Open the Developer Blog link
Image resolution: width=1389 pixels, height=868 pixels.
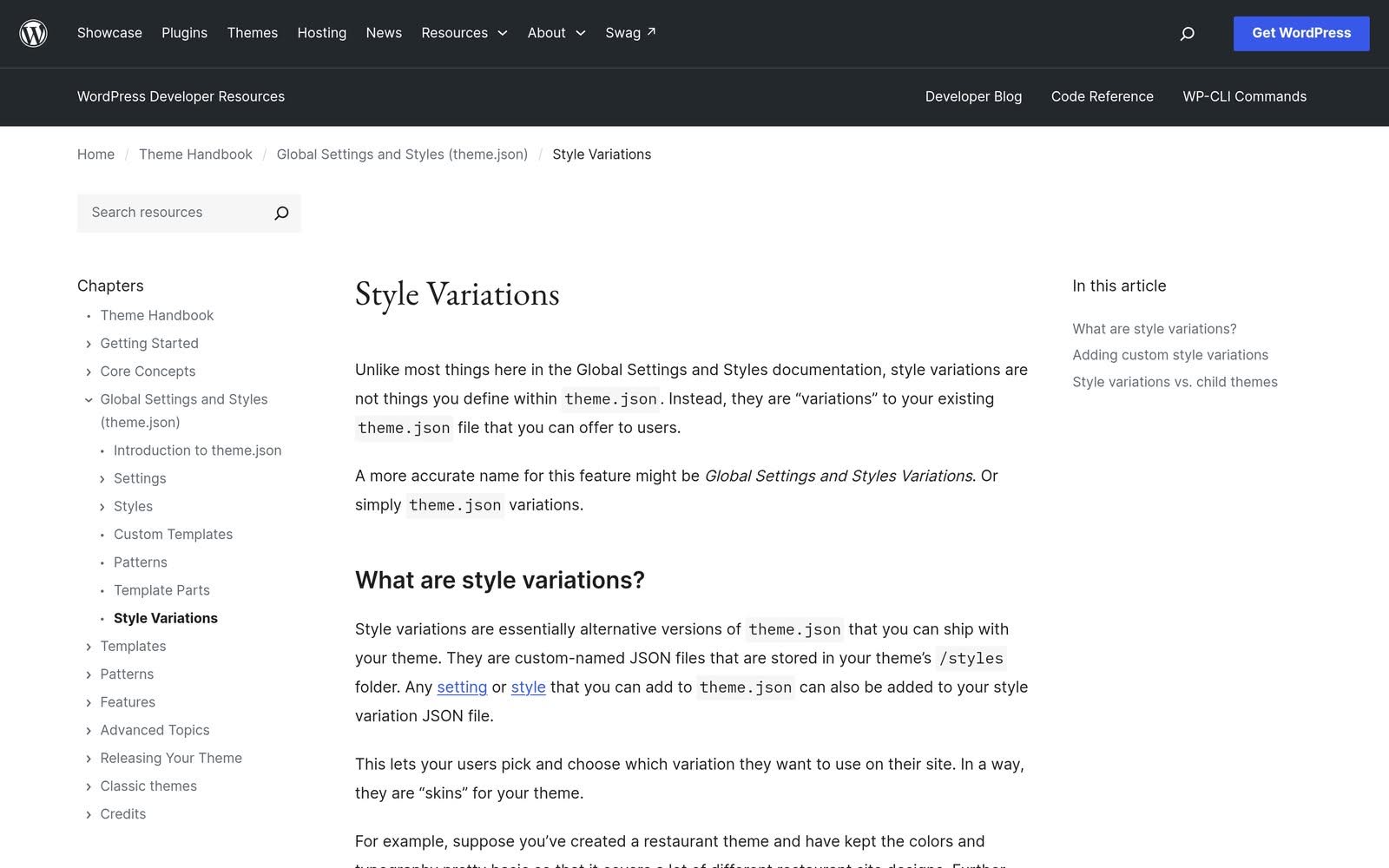973,96
